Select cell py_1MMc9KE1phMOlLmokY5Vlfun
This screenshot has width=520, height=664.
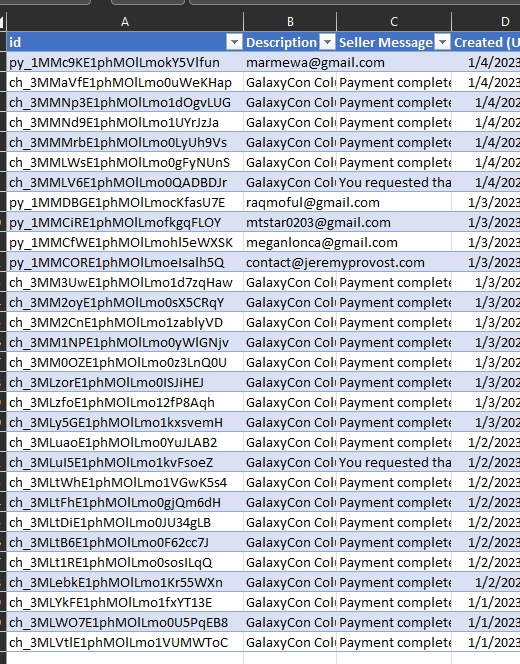[125, 63]
